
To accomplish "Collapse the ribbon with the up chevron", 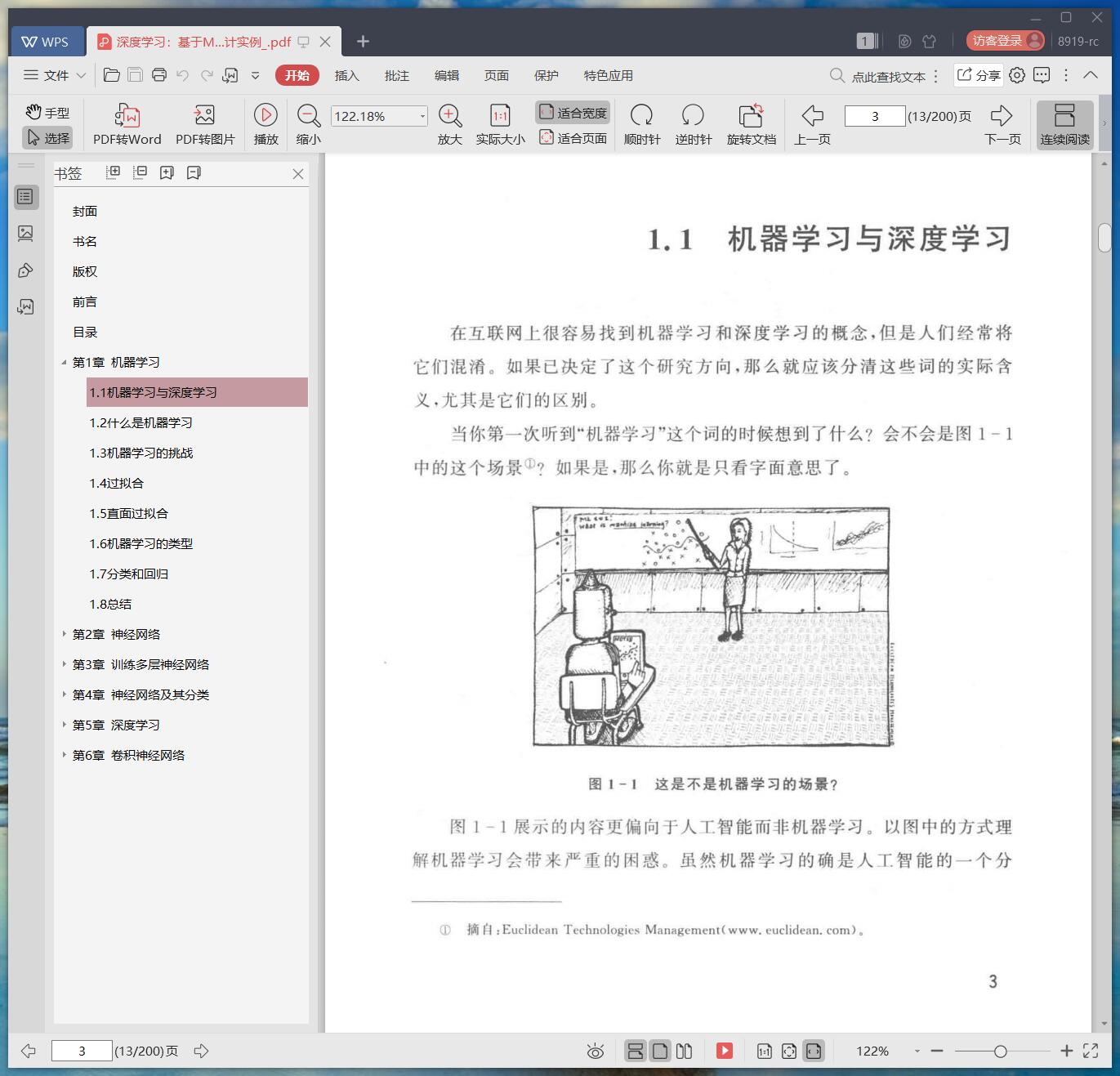I will tap(1091, 75).
